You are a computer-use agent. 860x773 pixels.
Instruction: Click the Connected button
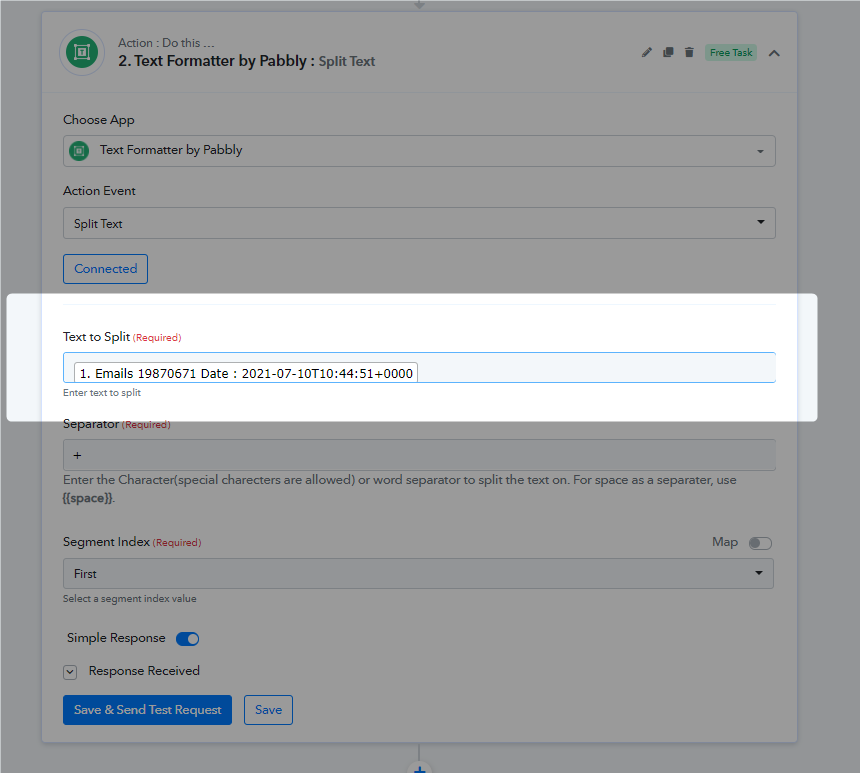point(105,269)
